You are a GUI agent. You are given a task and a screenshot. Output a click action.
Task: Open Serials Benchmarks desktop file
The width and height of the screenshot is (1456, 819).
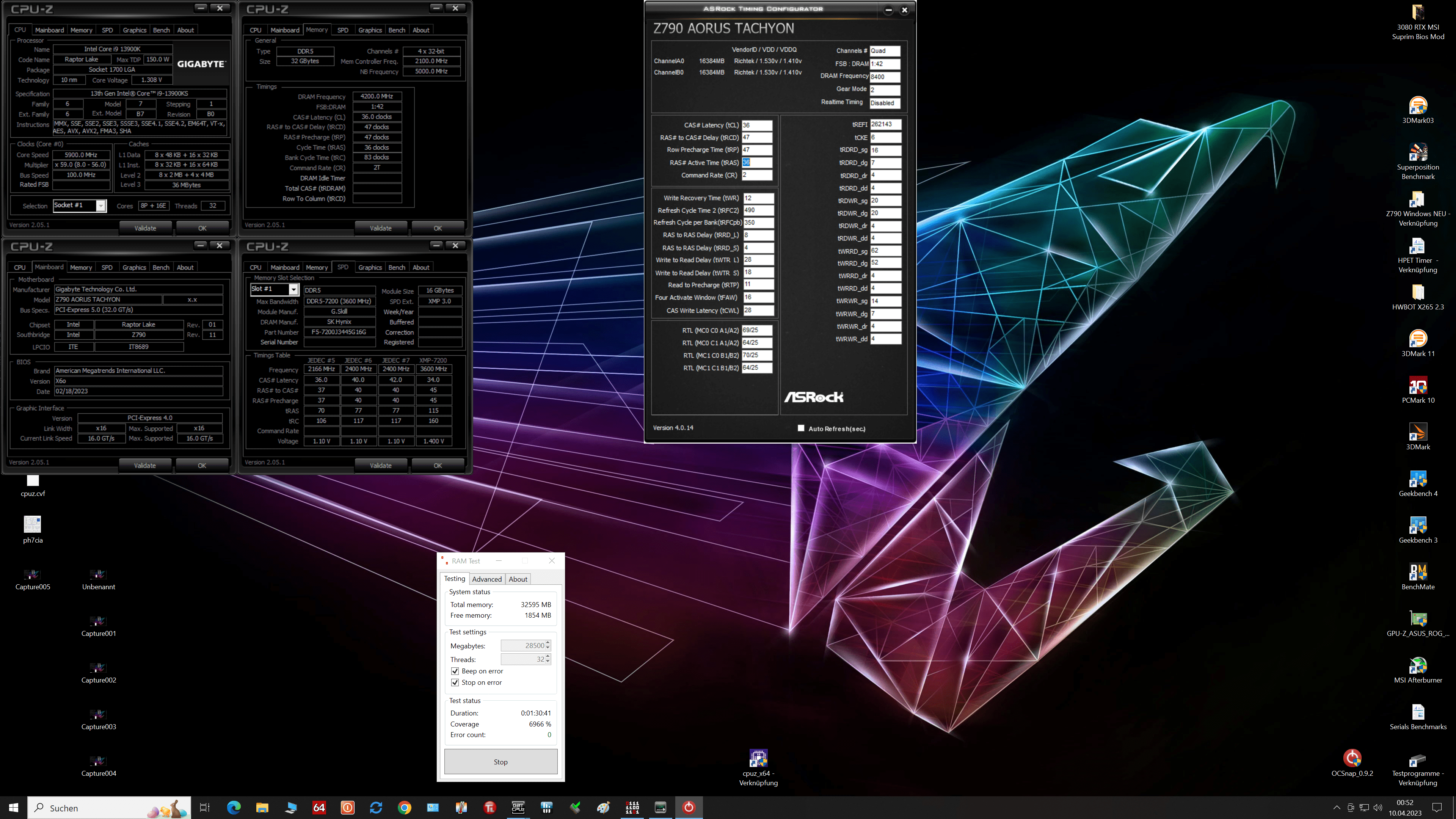point(1418,717)
